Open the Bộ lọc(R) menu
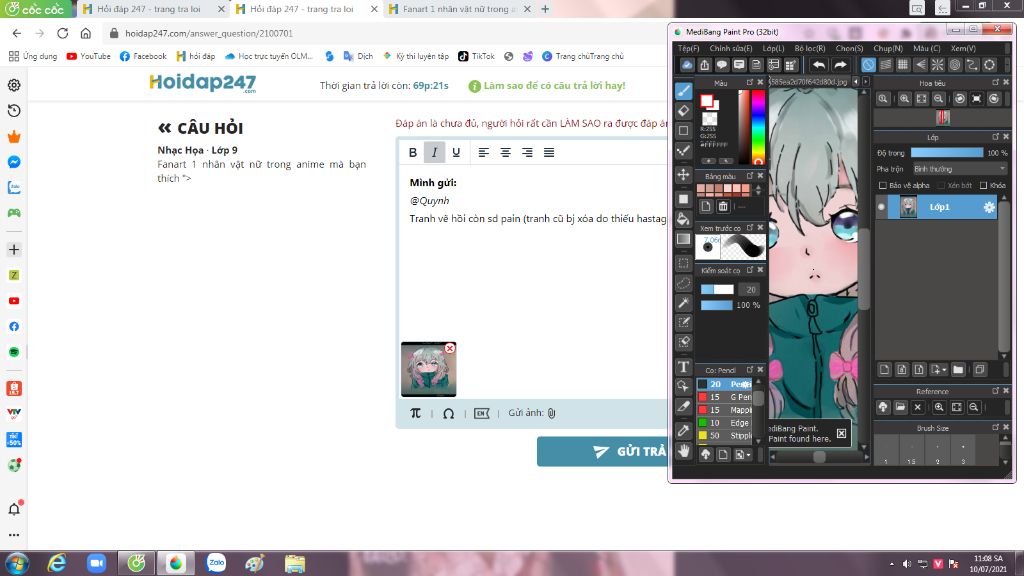Viewport: 1024px width, 576px height. pos(810,48)
